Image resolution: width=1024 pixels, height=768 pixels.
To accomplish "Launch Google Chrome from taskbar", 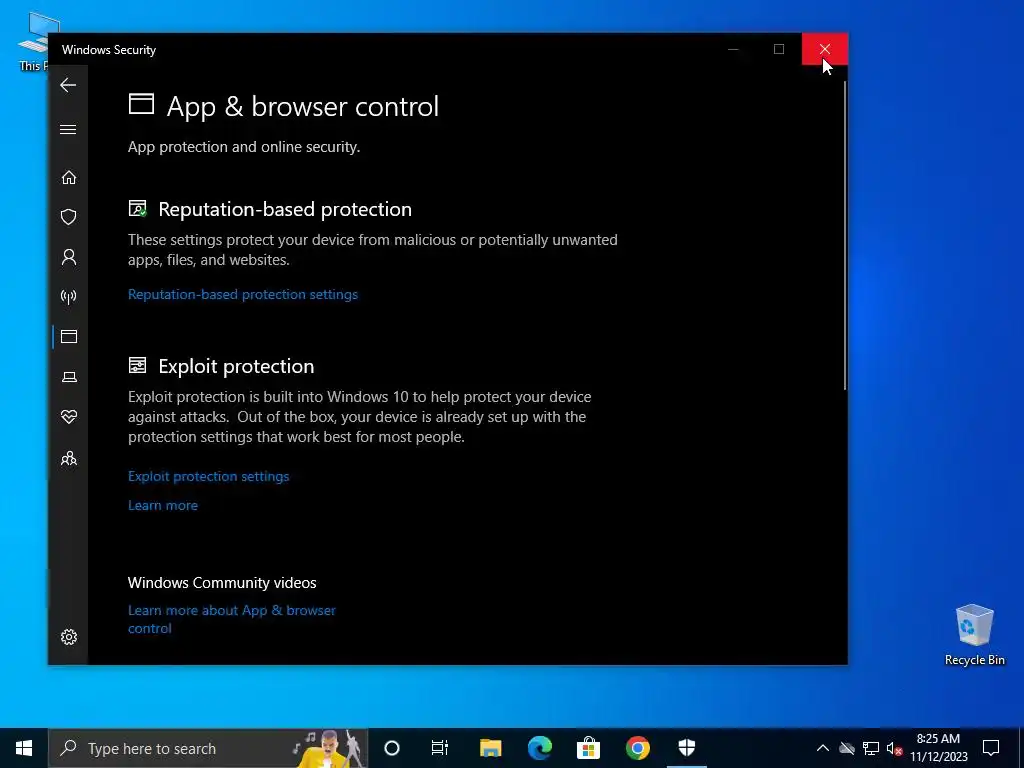I will tap(637, 748).
